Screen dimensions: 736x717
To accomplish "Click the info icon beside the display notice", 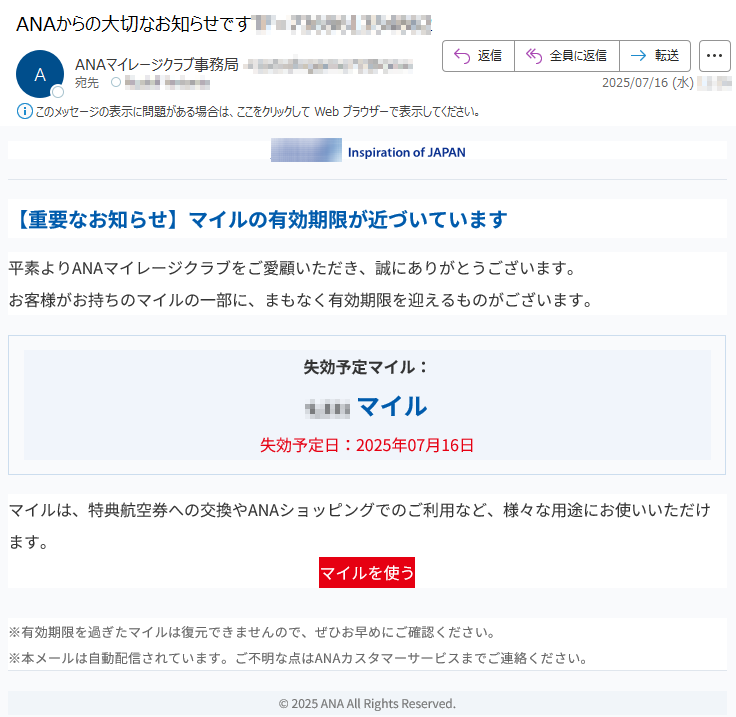I will [24, 112].
